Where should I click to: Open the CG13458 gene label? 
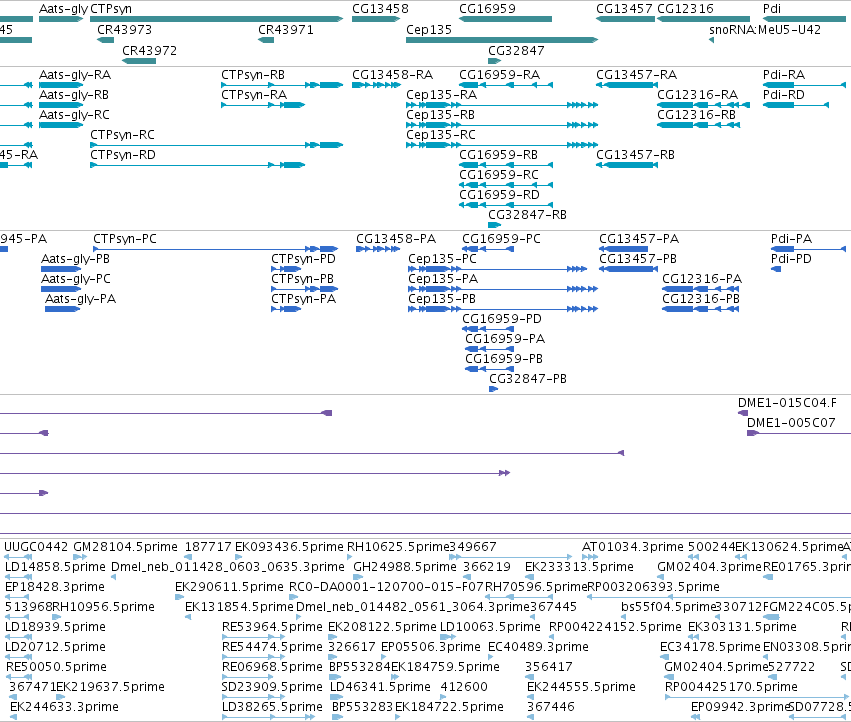(380, 9)
